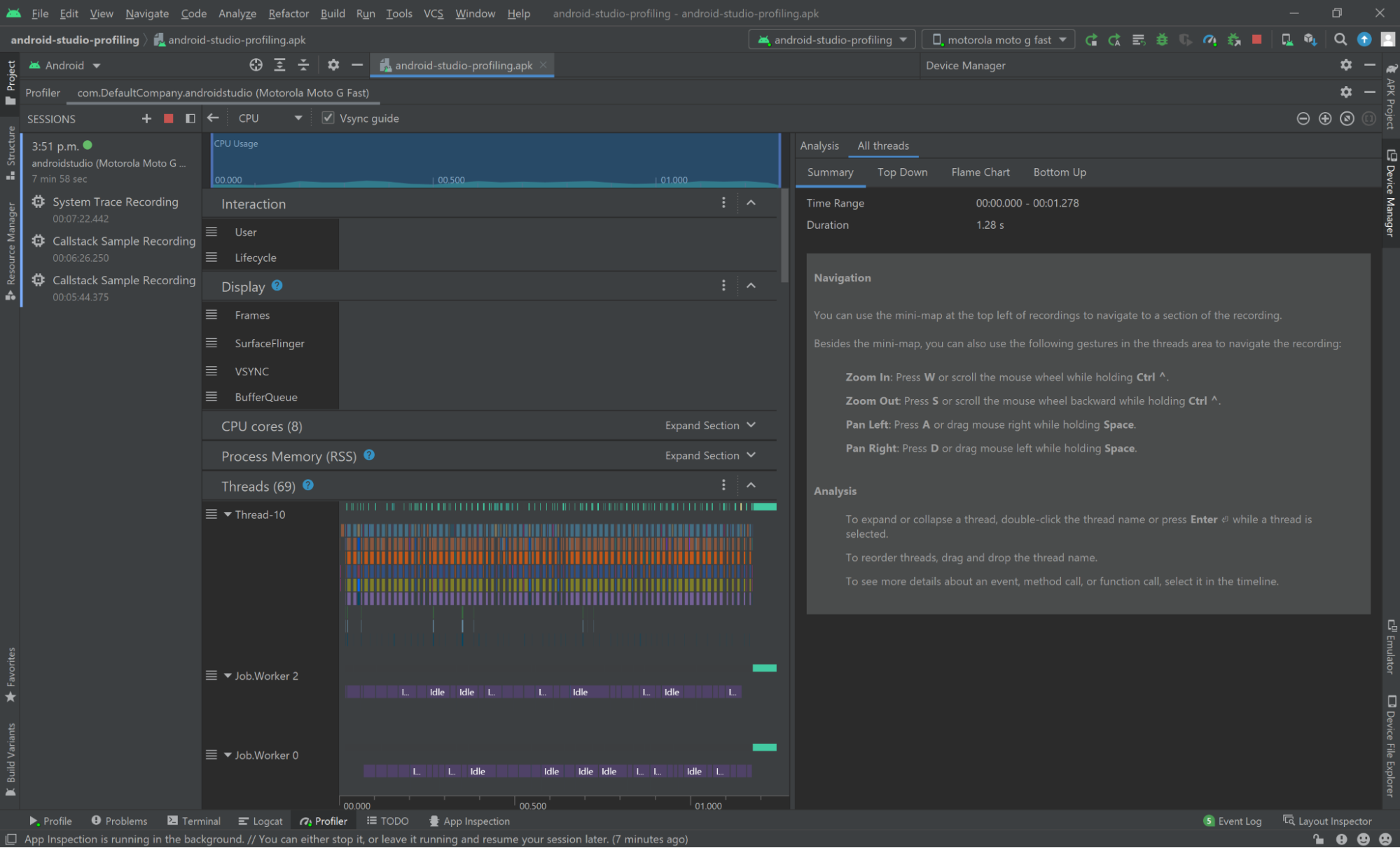Open the CPU profiler type dropdown

click(270, 118)
